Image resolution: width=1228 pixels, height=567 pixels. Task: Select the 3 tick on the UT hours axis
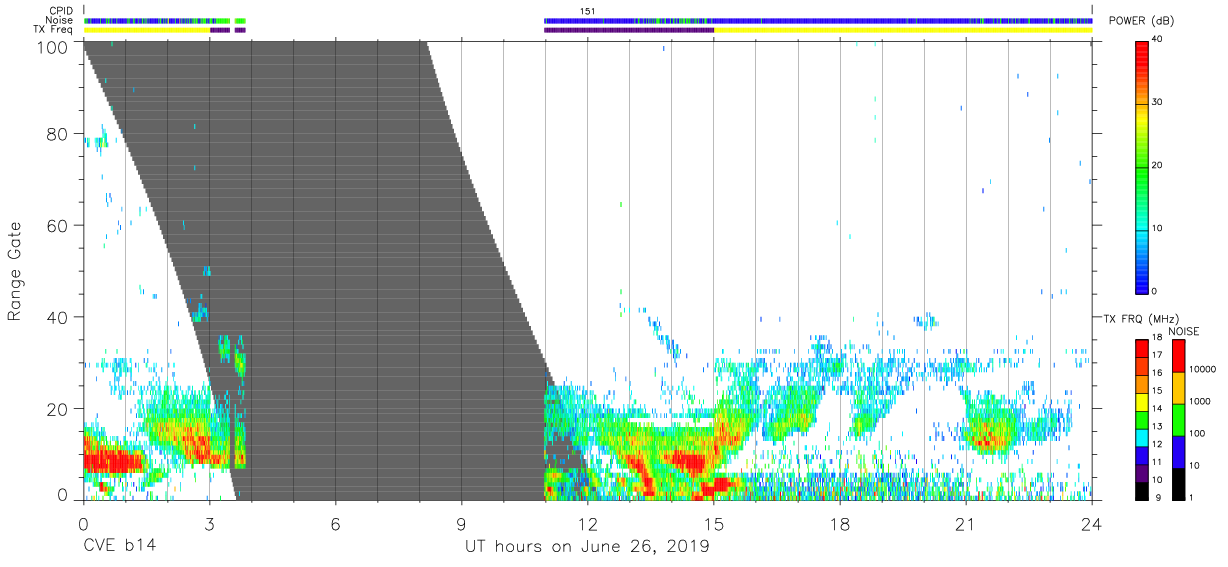pyautogui.click(x=209, y=523)
